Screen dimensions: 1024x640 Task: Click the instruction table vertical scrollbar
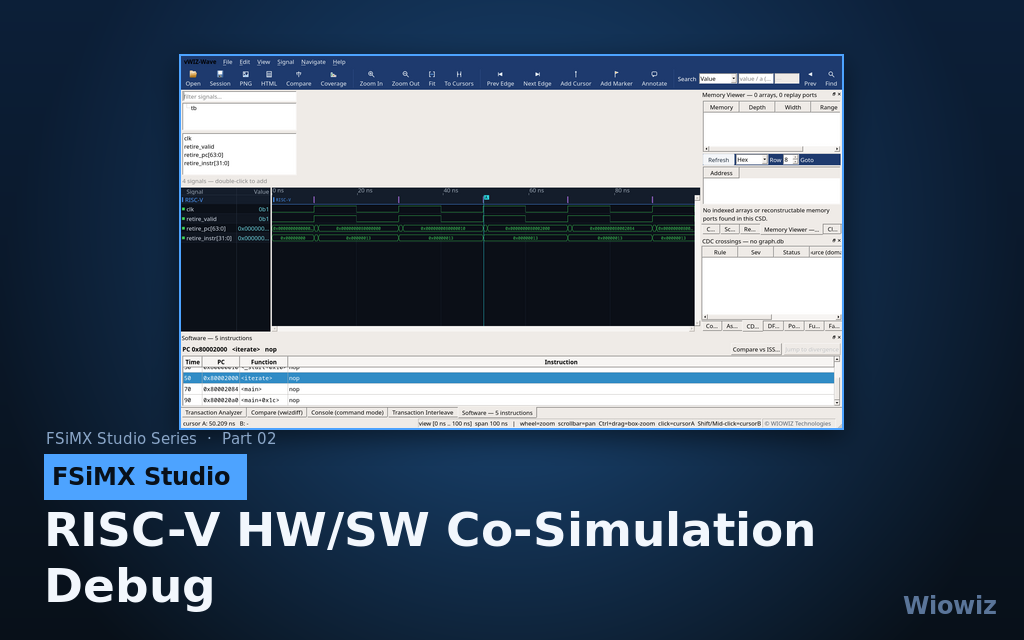tap(837, 381)
